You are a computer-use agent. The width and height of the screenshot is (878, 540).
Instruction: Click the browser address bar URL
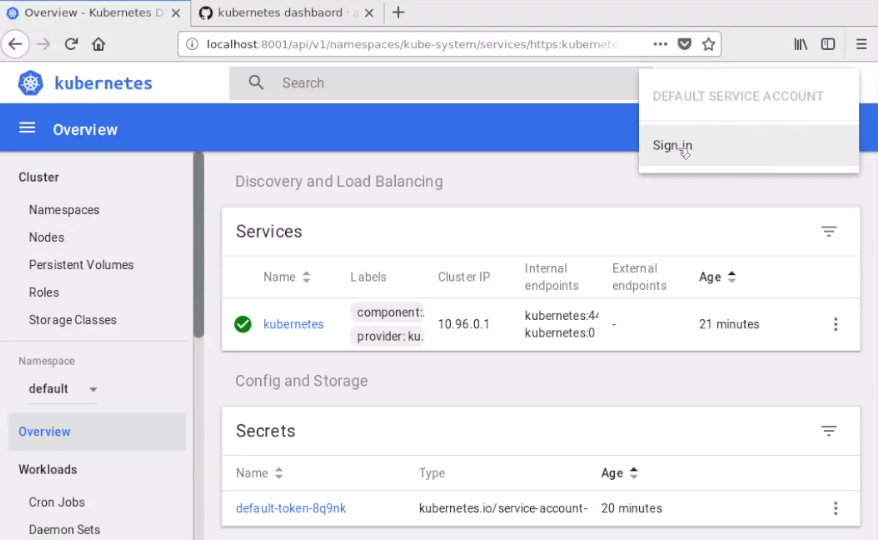click(x=412, y=44)
